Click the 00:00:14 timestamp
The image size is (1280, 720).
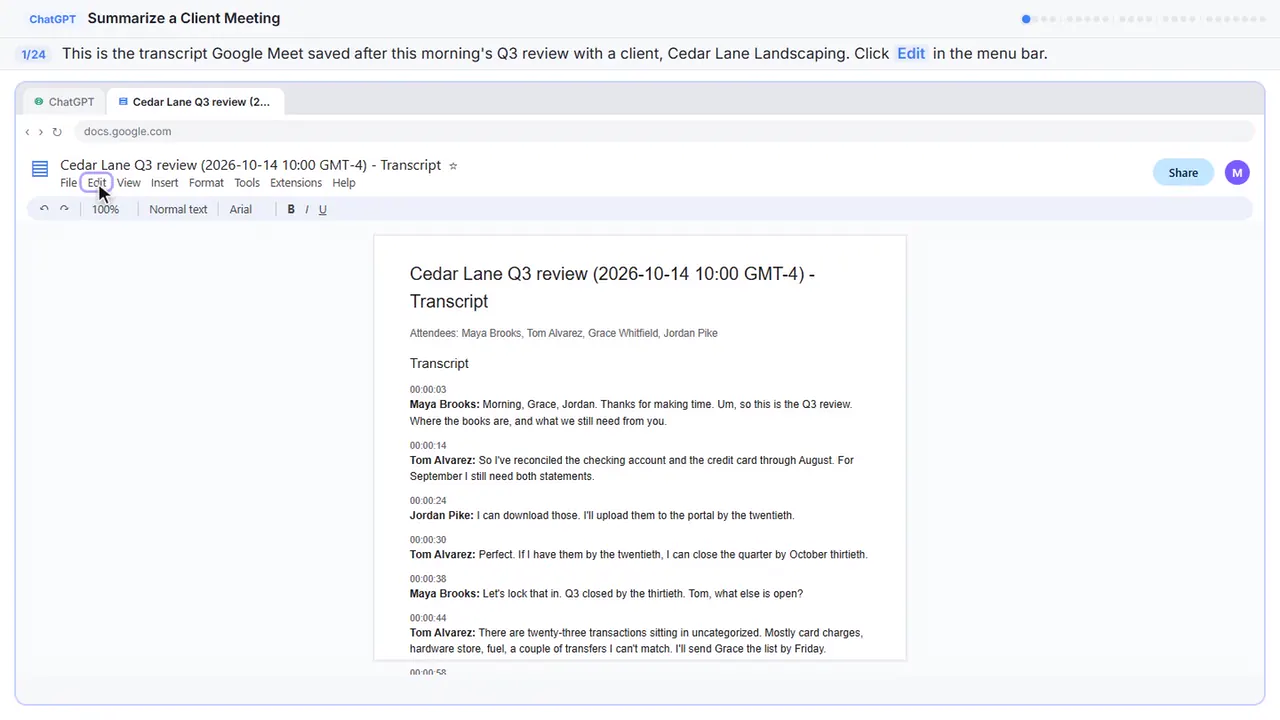click(x=428, y=446)
